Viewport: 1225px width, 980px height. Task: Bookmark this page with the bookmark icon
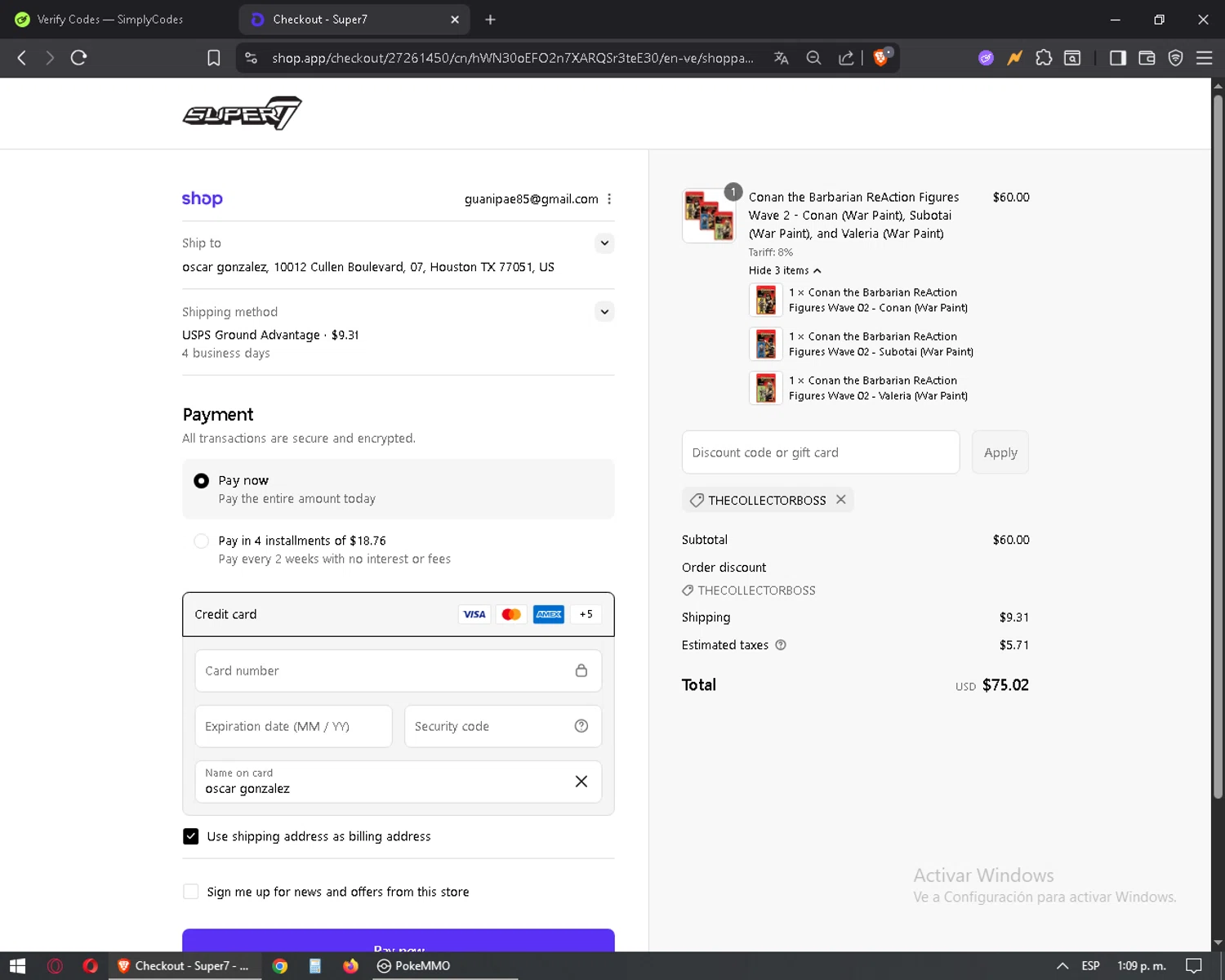(x=214, y=58)
